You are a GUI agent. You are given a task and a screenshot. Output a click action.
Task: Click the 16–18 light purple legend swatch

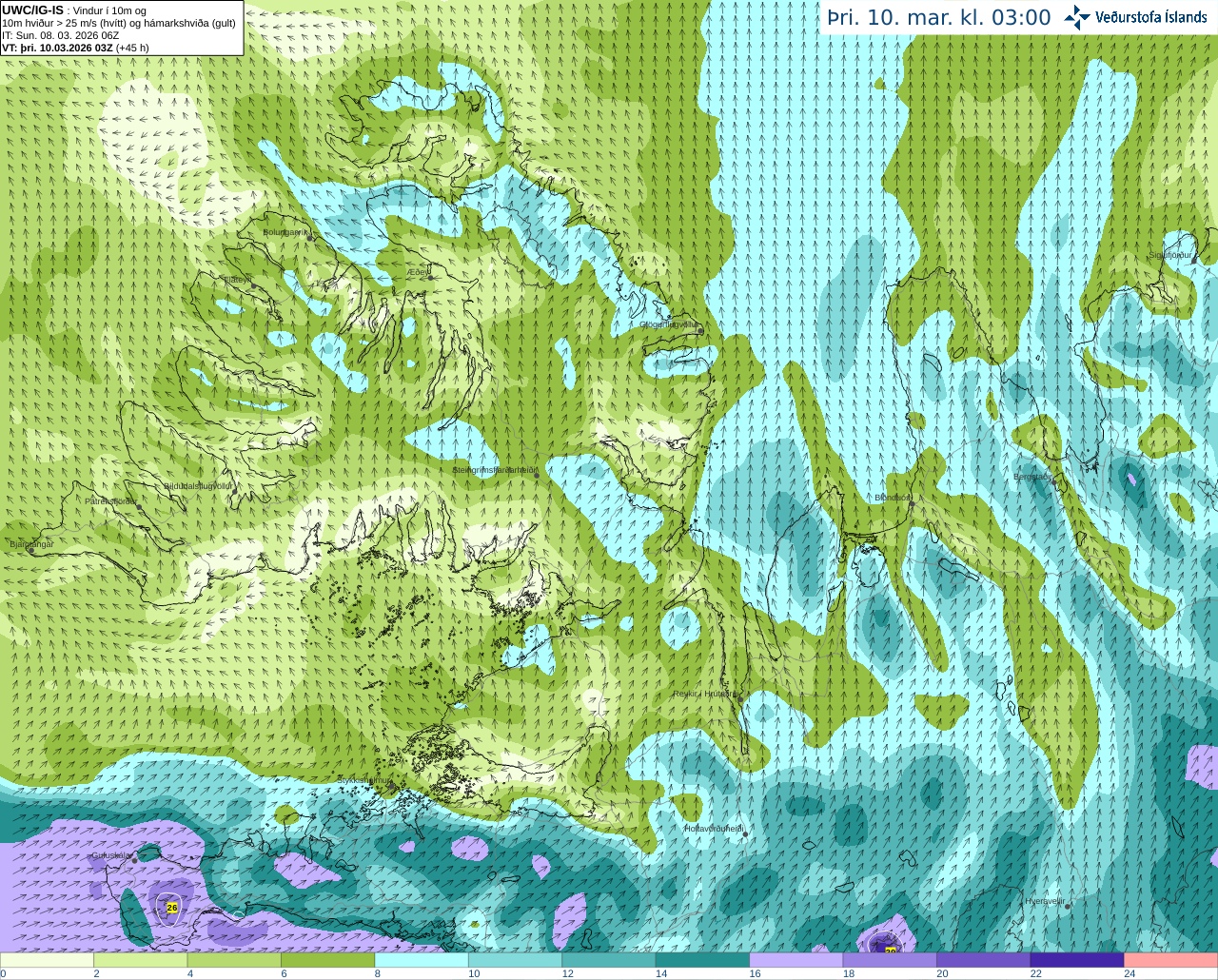coord(796,960)
